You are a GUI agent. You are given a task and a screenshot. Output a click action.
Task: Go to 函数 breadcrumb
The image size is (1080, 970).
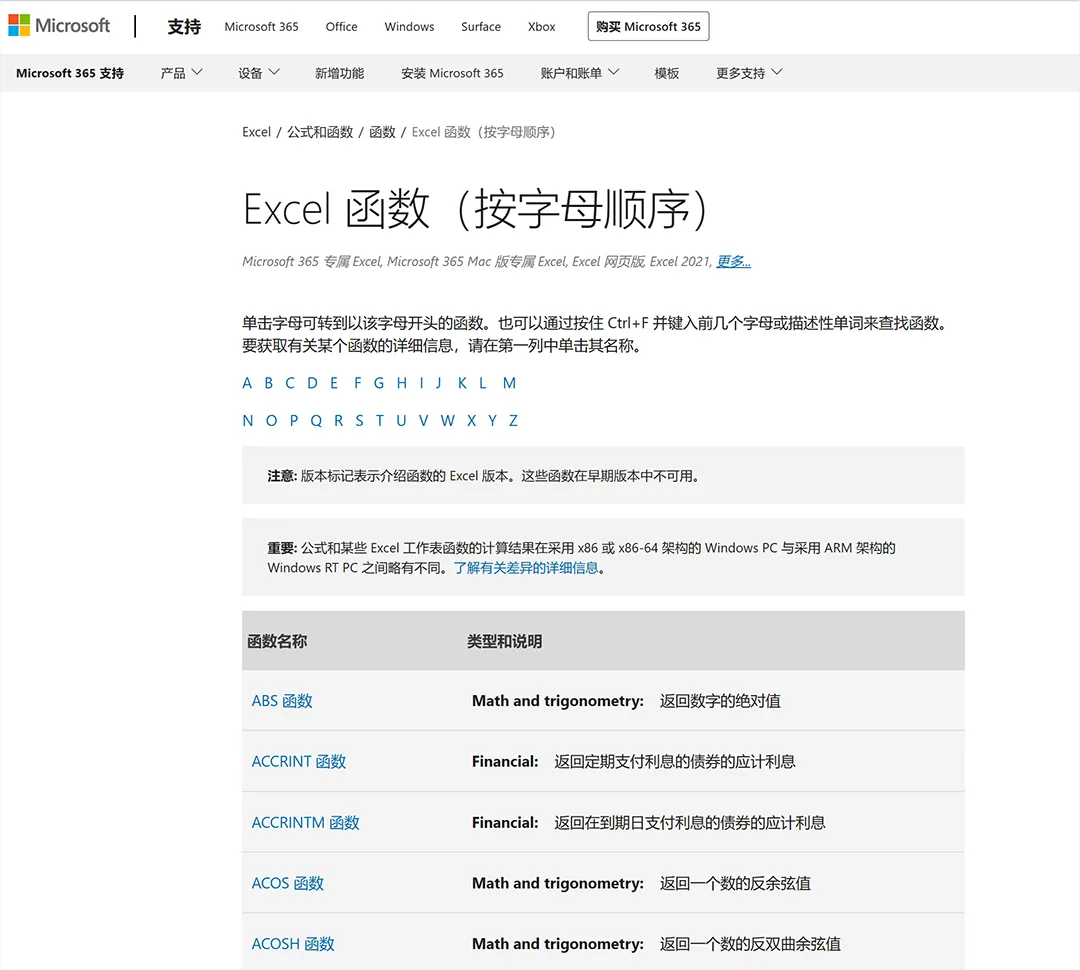[x=382, y=132]
